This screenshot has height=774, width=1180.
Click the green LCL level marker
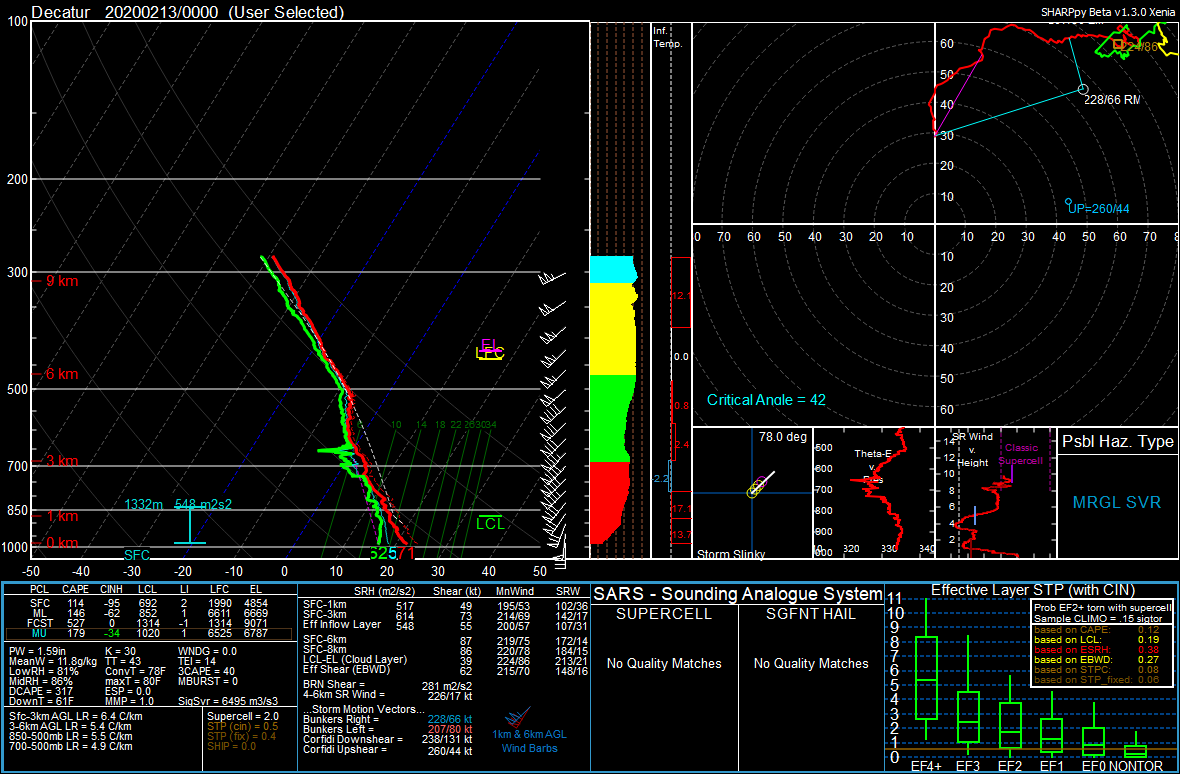coord(491,523)
